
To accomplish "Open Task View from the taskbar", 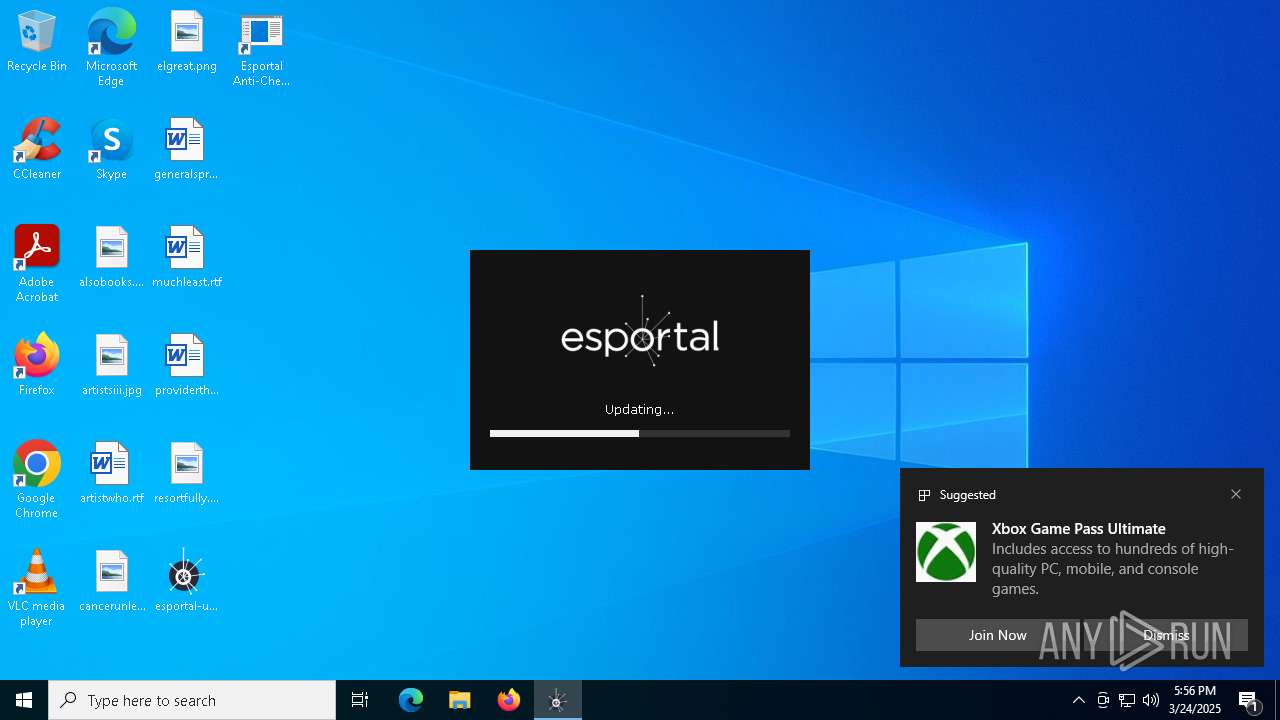I will [x=360, y=700].
